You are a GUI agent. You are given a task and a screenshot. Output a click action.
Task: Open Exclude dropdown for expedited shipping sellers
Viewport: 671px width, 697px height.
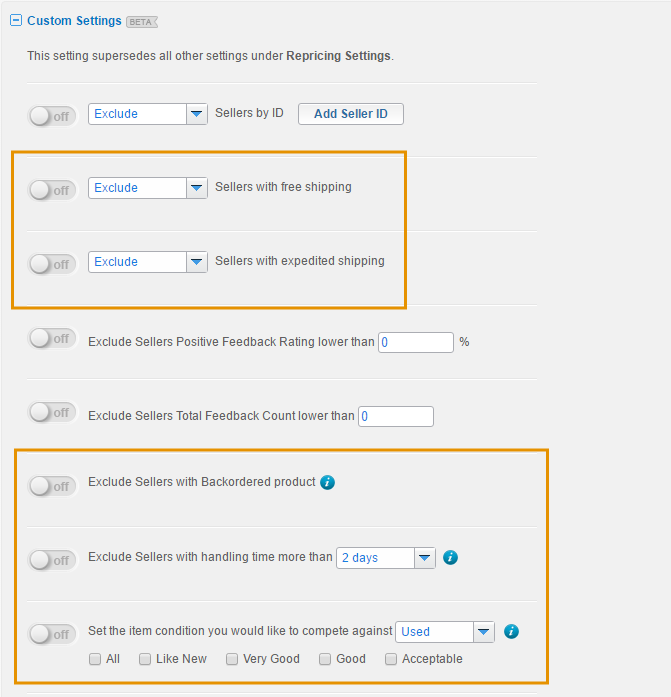click(x=148, y=262)
